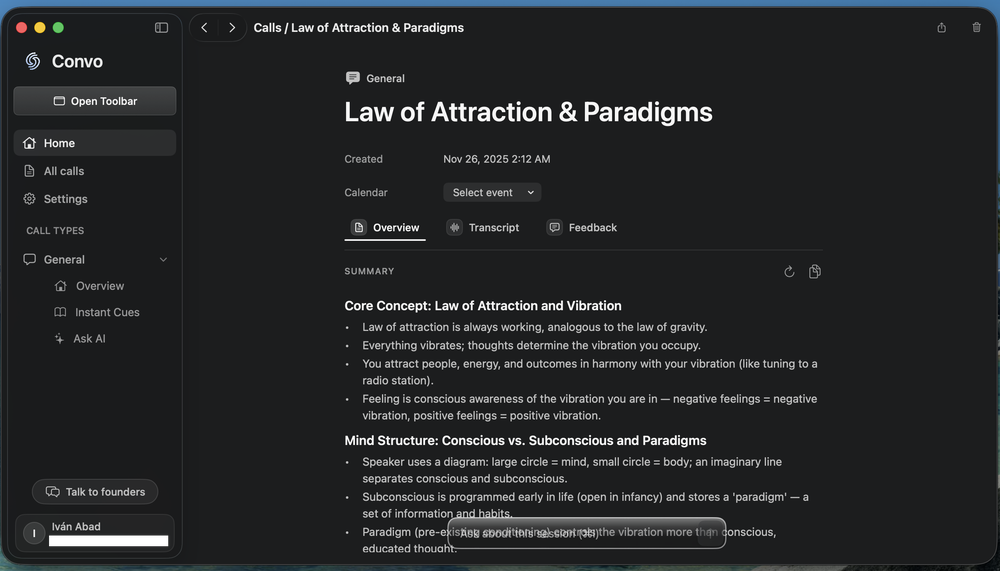
Task: Click the Nov 26, 2025 2:12 AM date
Action: (x=497, y=159)
